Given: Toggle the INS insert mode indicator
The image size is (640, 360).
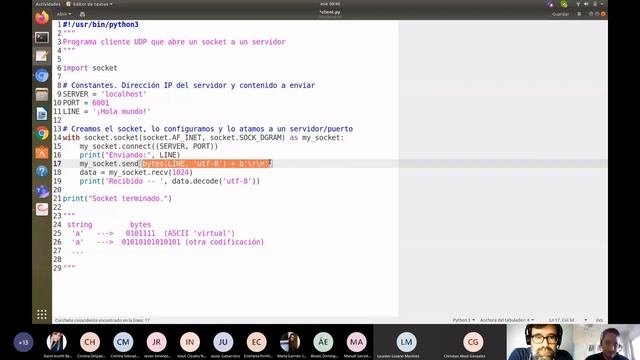Looking at the screenshot, I should 599,320.
